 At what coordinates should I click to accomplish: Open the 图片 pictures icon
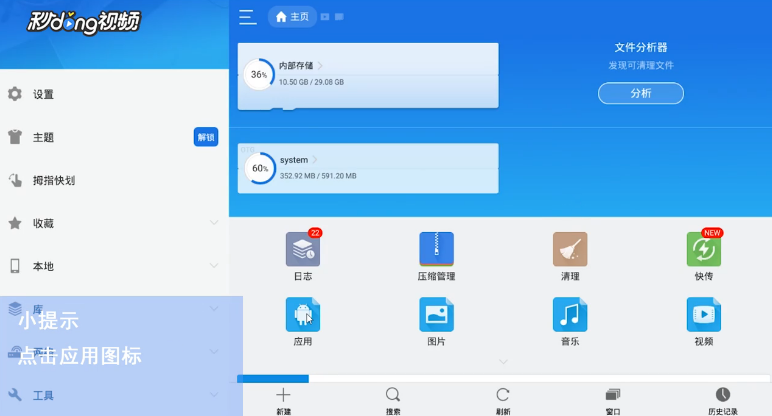[x=436, y=315]
